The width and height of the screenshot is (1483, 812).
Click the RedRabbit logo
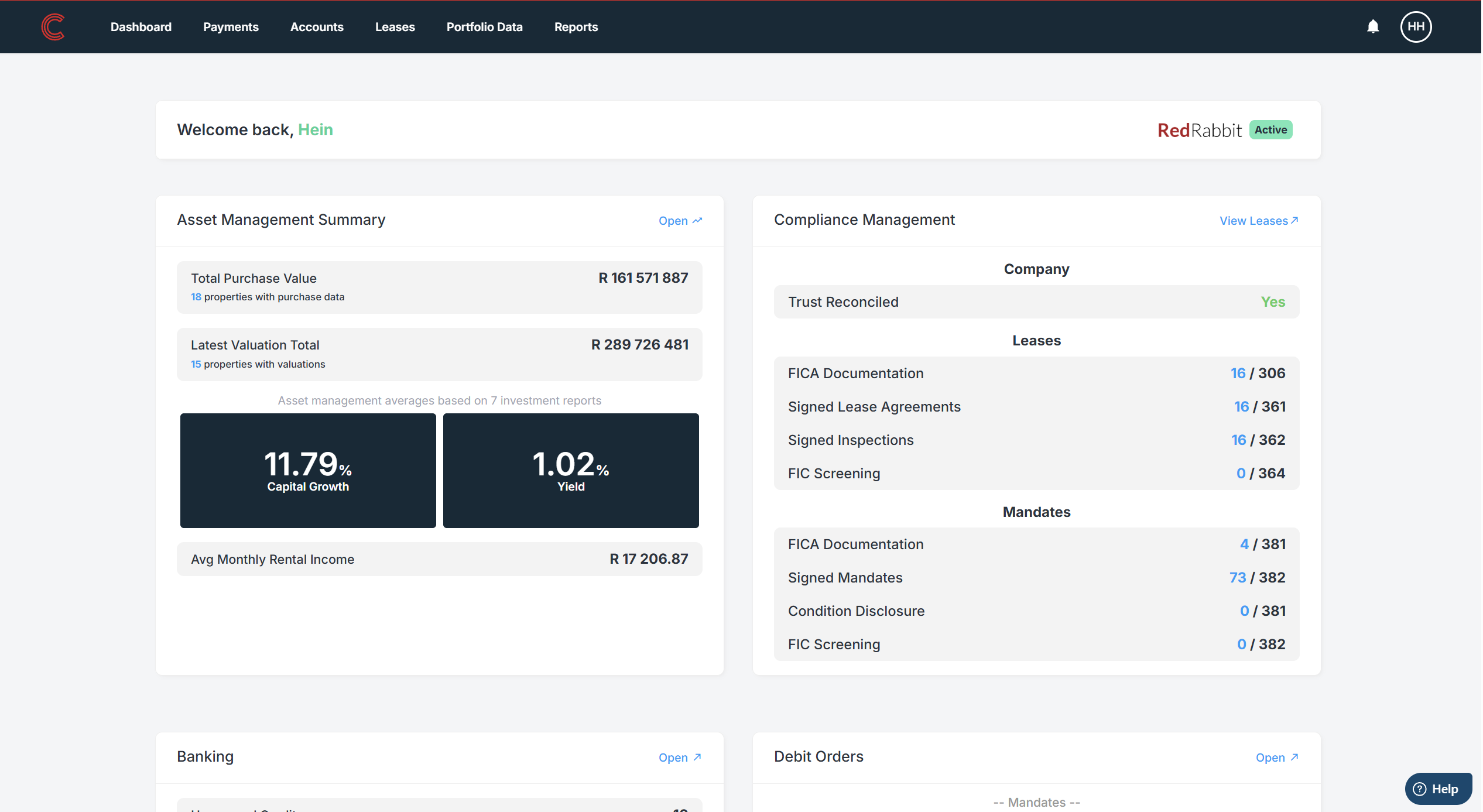click(1199, 130)
